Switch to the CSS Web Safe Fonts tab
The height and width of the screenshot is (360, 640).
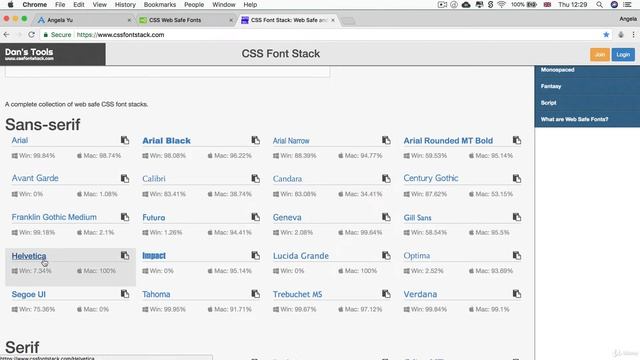[x=186, y=20]
